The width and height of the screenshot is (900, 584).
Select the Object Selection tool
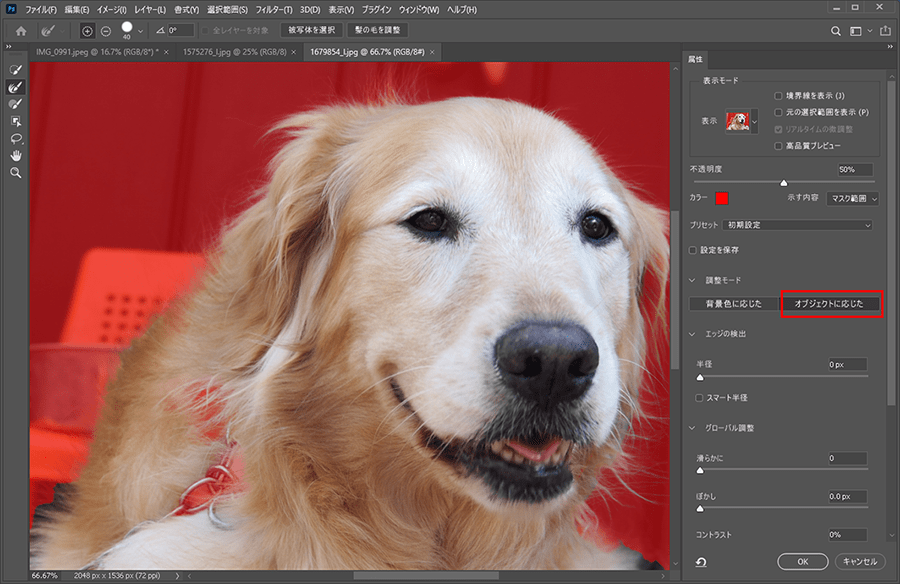click(16, 121)
